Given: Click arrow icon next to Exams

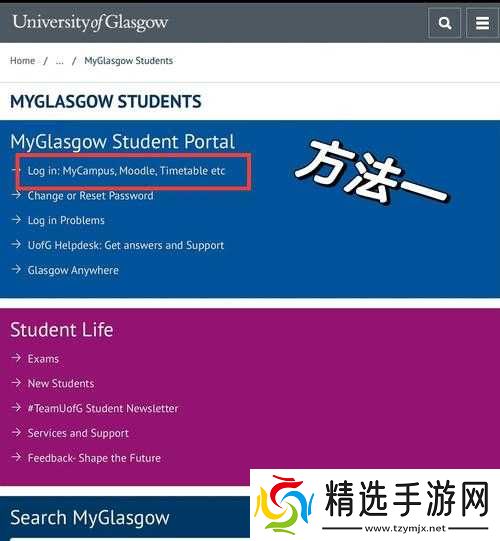Looking at the screenshot, I should tap(16, 358).
